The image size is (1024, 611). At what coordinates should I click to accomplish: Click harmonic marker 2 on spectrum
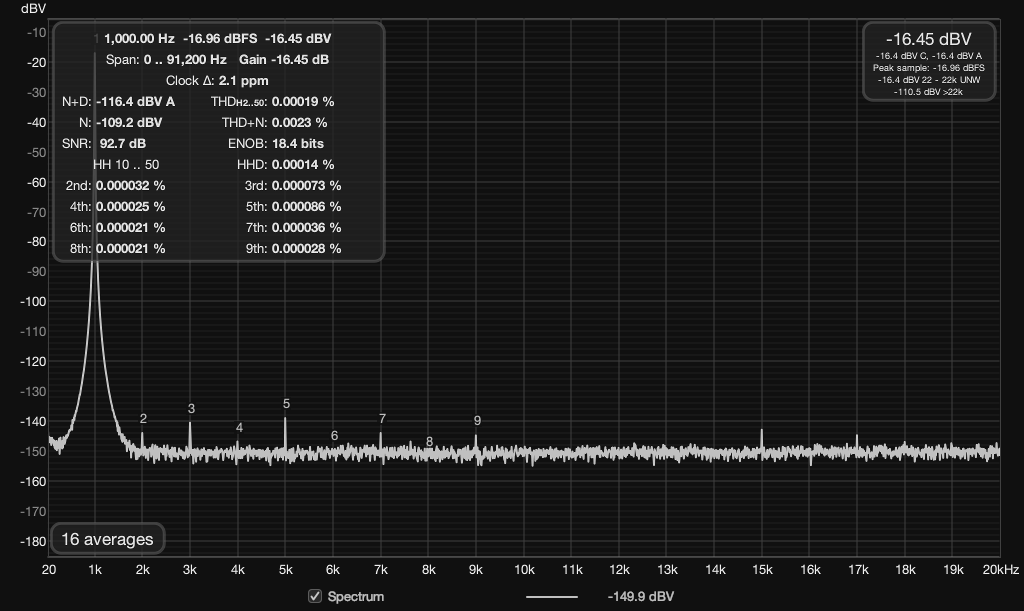tap(143, 419)
